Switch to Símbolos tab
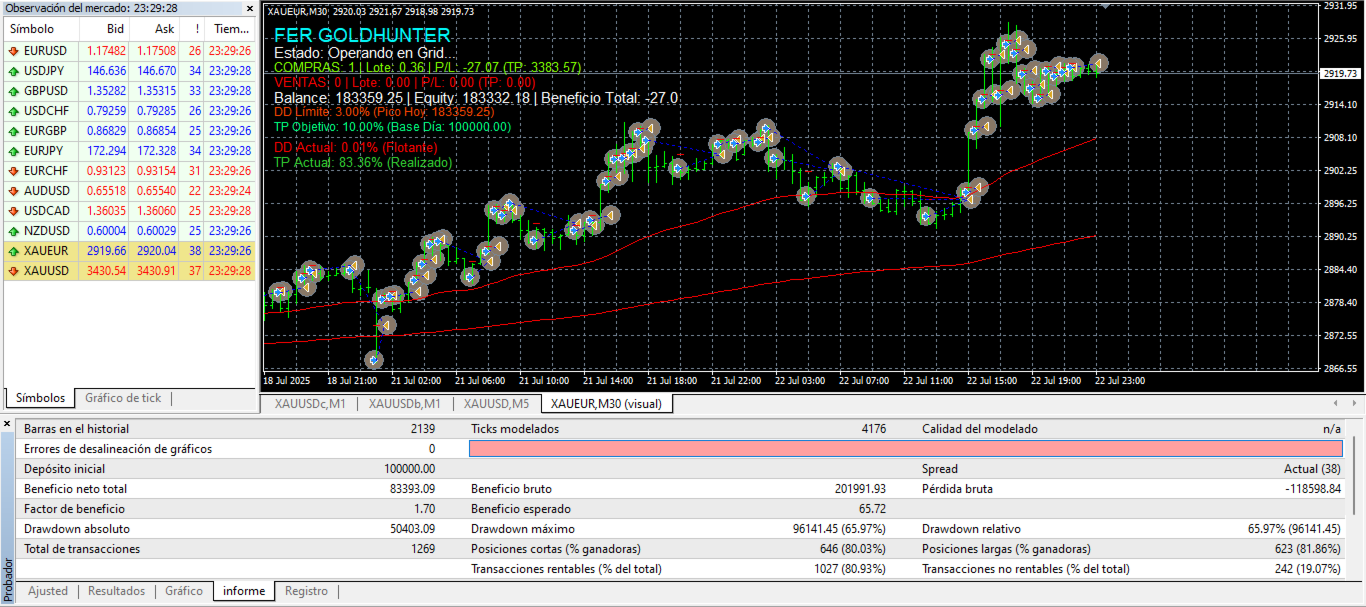This screenshot has width=1366, height=607. (40, 398)
